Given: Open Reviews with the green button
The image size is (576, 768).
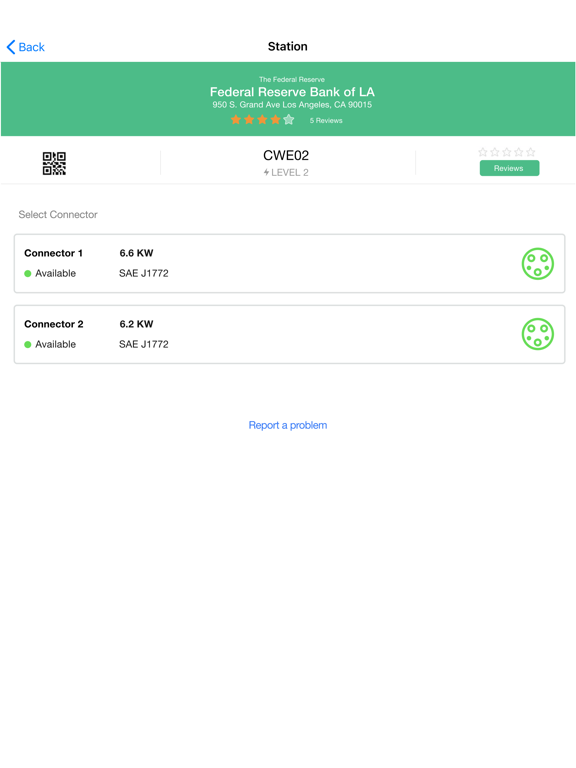Looking at the screenshot, I should pos(509,168).
